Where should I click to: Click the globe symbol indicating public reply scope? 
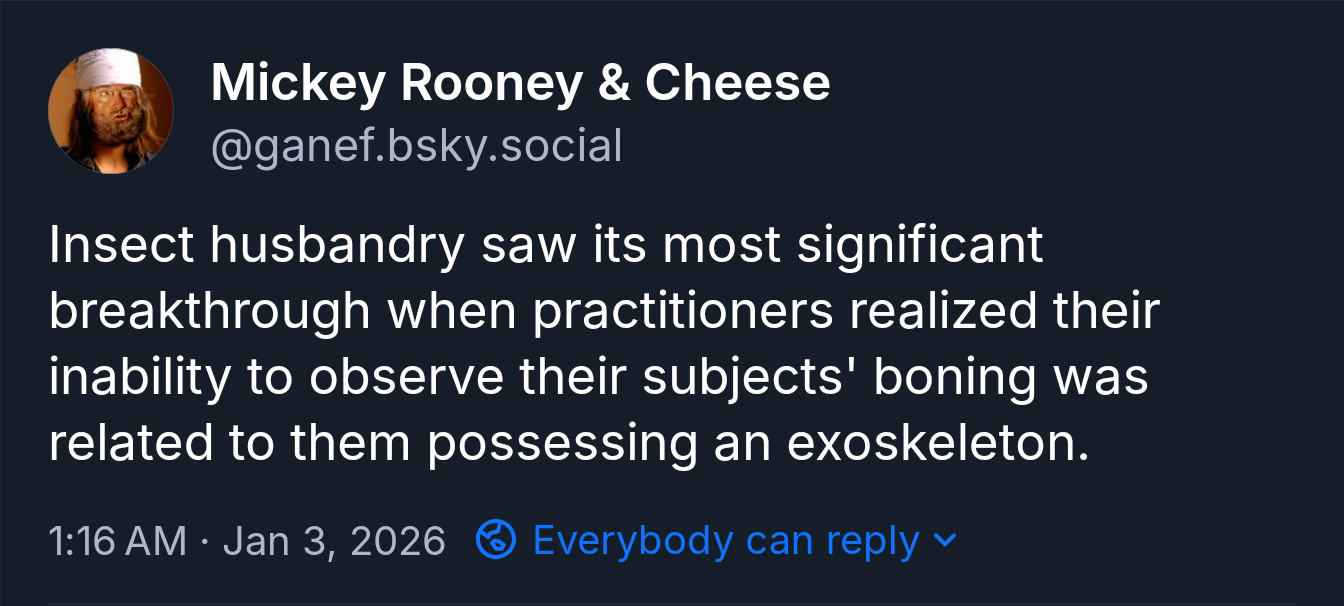pos(496,540)
